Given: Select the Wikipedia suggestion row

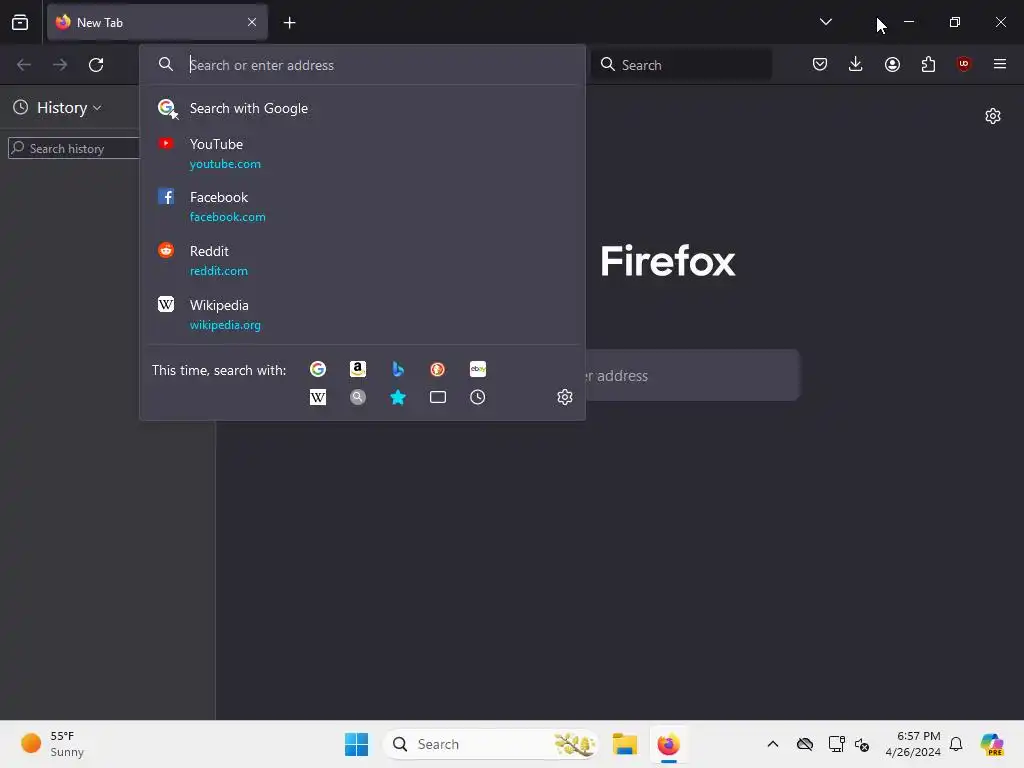Looking at the screenshot, I should point(362,315).
